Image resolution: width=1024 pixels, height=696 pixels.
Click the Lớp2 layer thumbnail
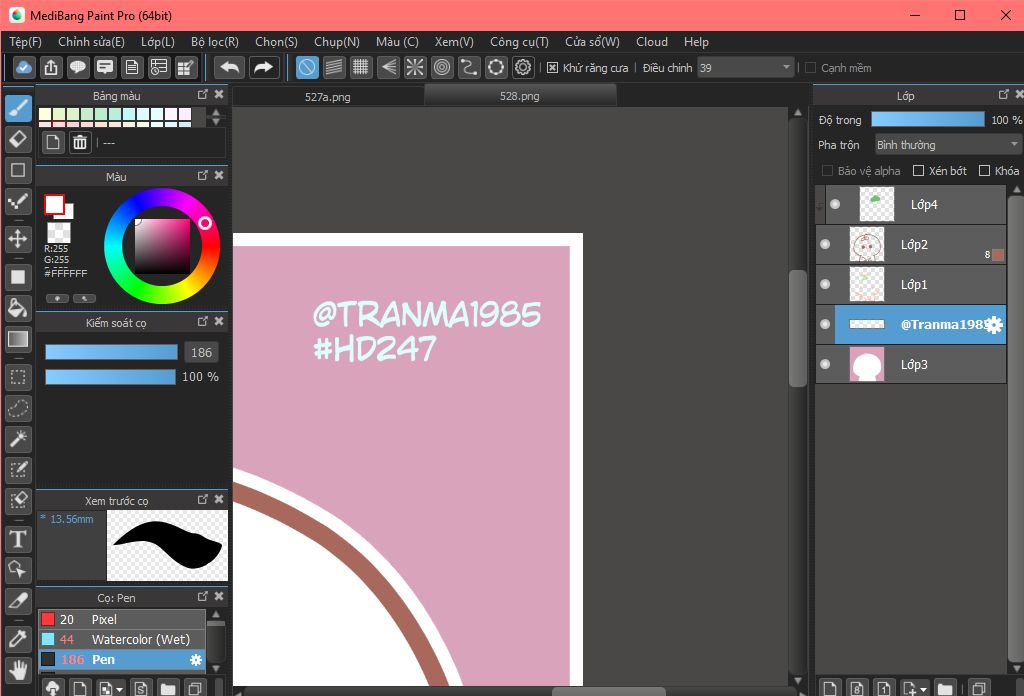(x=867, y=245)
